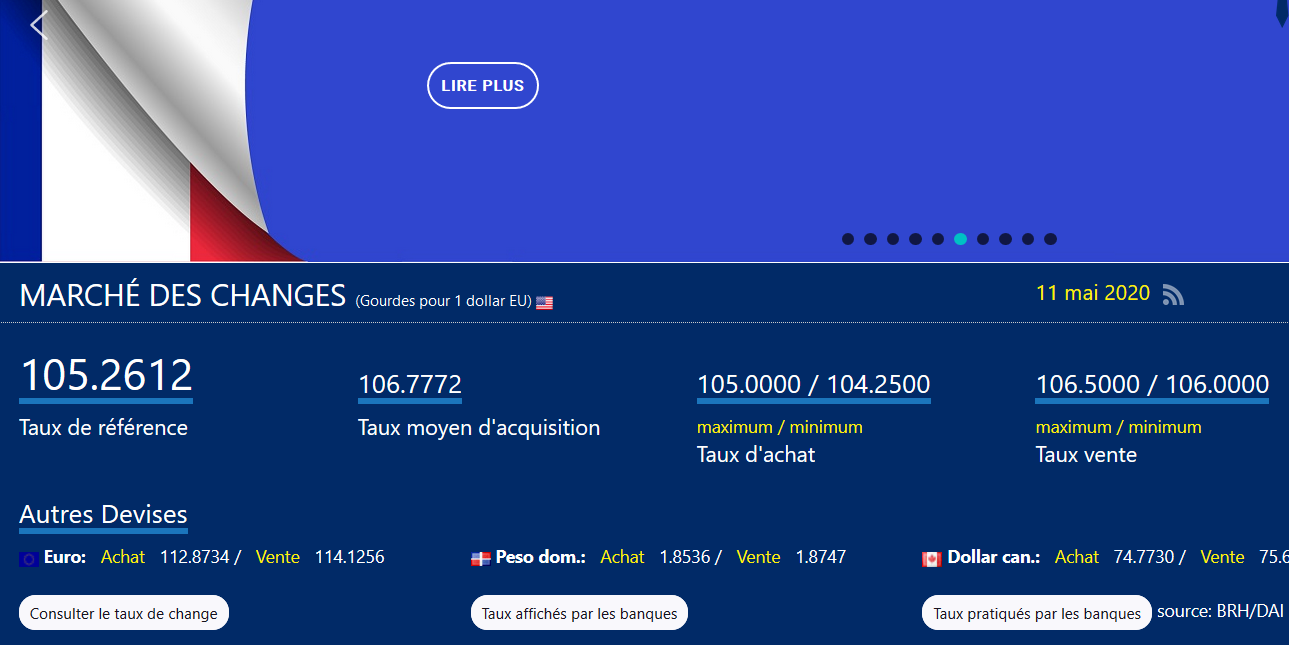Select the seventh carousel indicator dot
Image resolution: width=1289 pixels, height=650 pixels.
pos(983,239)
